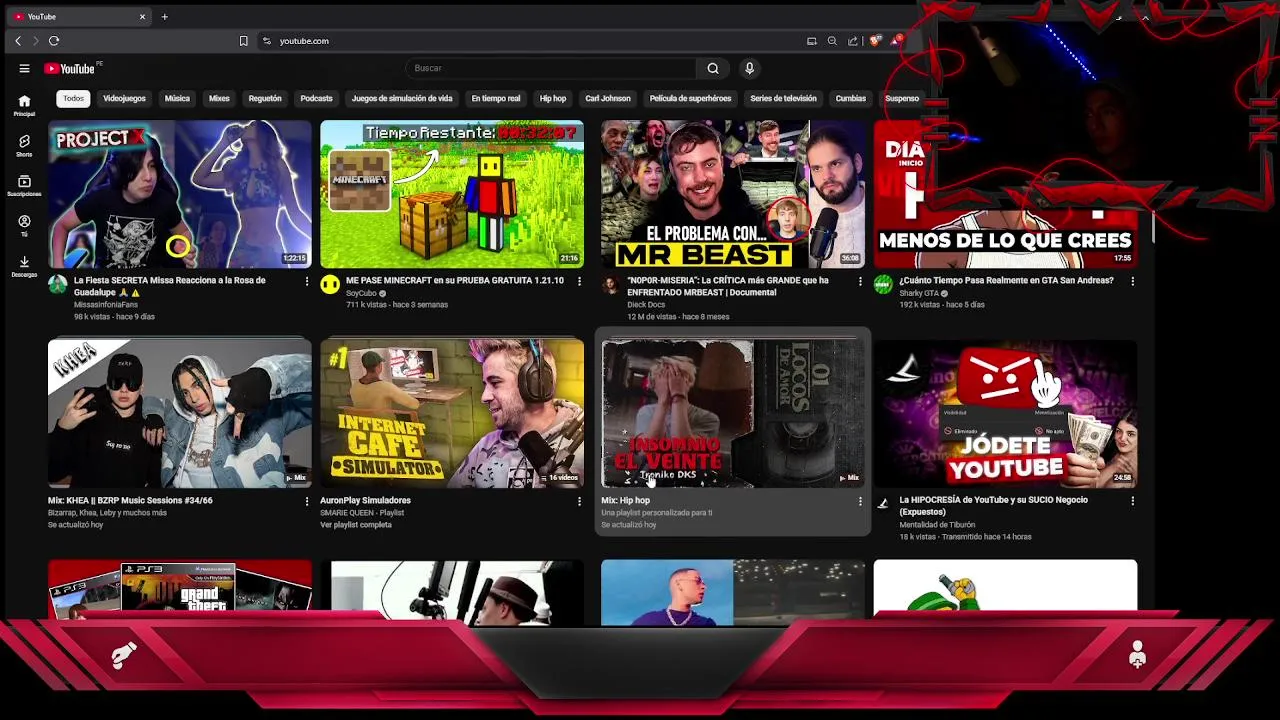Select the Carl Johnson chip
The height and width of the screenshot is (720, 1280).
pos(608,98)
